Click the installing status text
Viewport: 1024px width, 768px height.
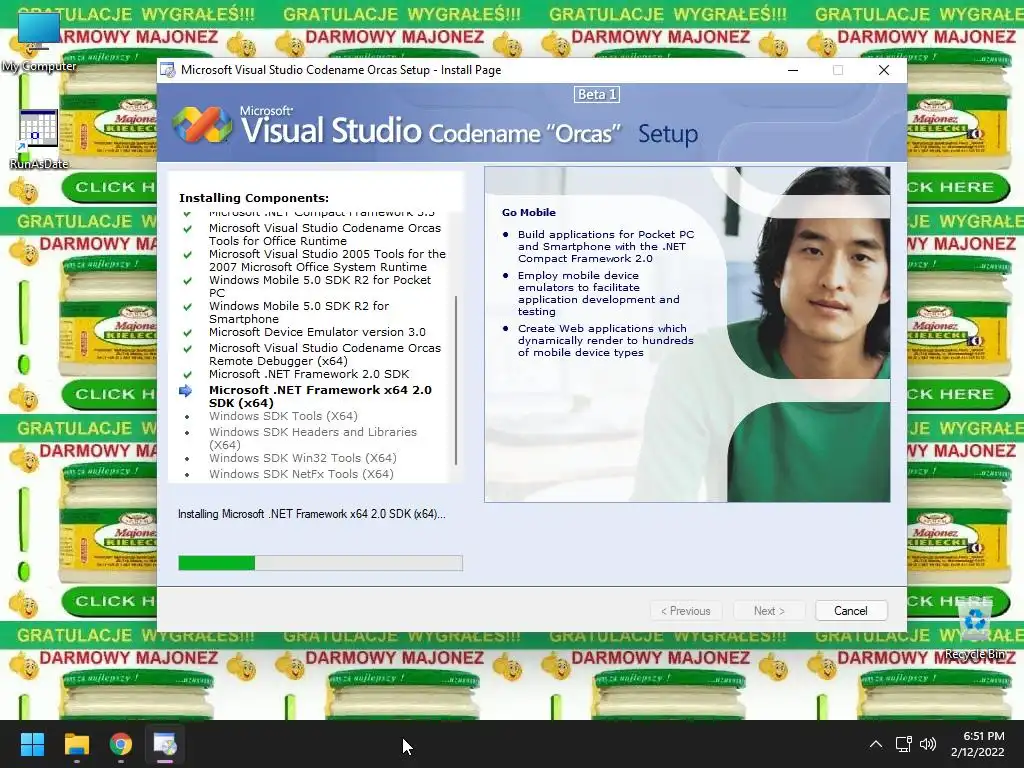coord(312,514)
